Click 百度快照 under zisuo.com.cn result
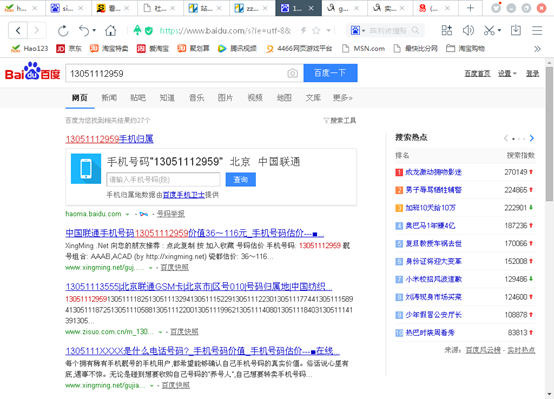Image resolution: width=554 pixels, height=399 pixels. click(184, 332)
